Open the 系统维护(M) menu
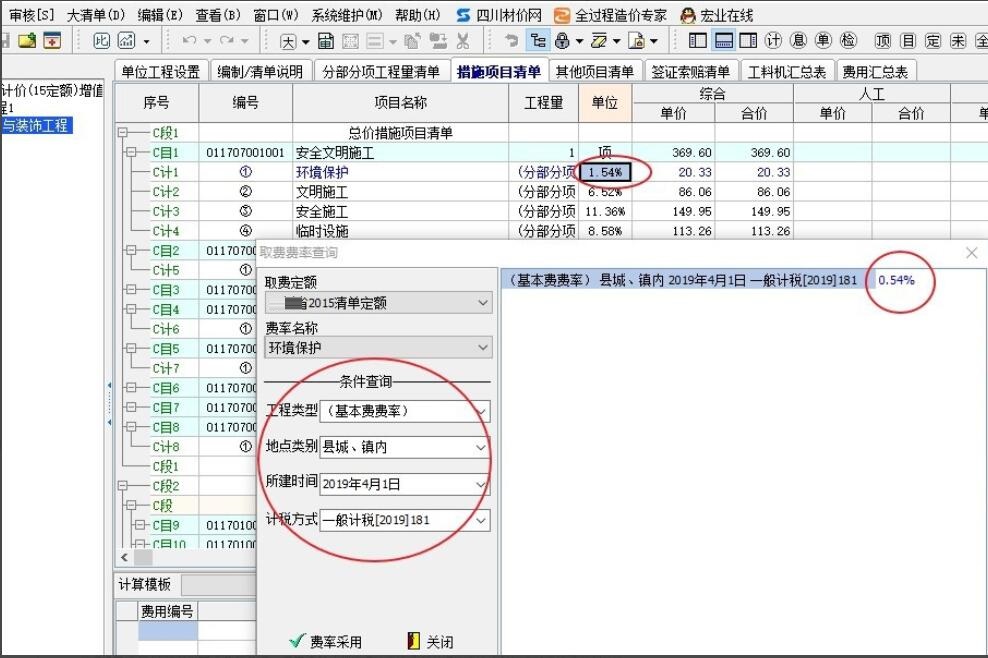Screen dimensions: 988x658 pyautogui.click(x=347, y=15)
